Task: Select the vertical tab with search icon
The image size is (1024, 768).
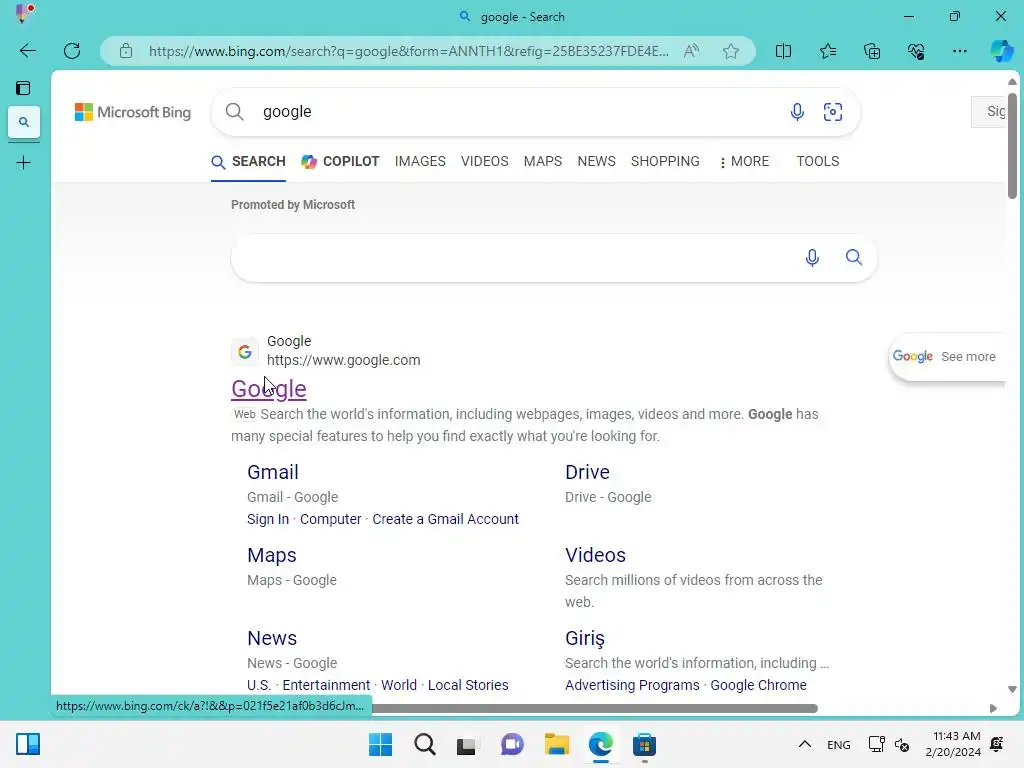Action: pyautogui.click(x=24, y=122)
